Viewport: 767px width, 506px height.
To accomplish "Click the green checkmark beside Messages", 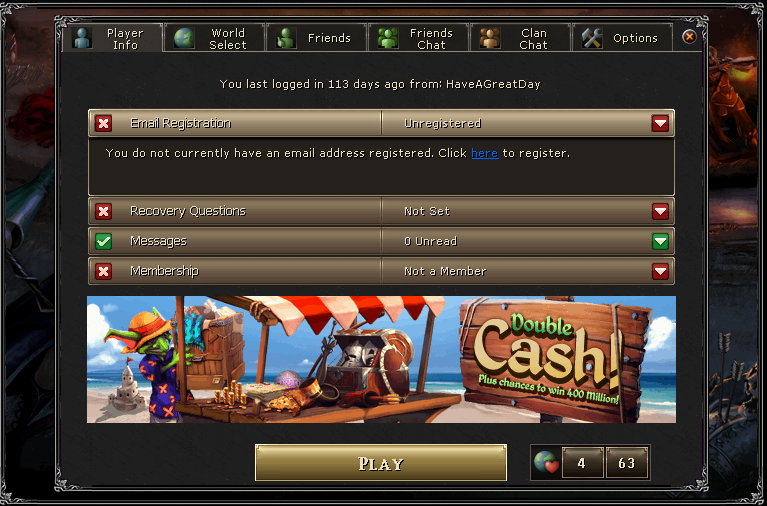I will pos(103,241).
